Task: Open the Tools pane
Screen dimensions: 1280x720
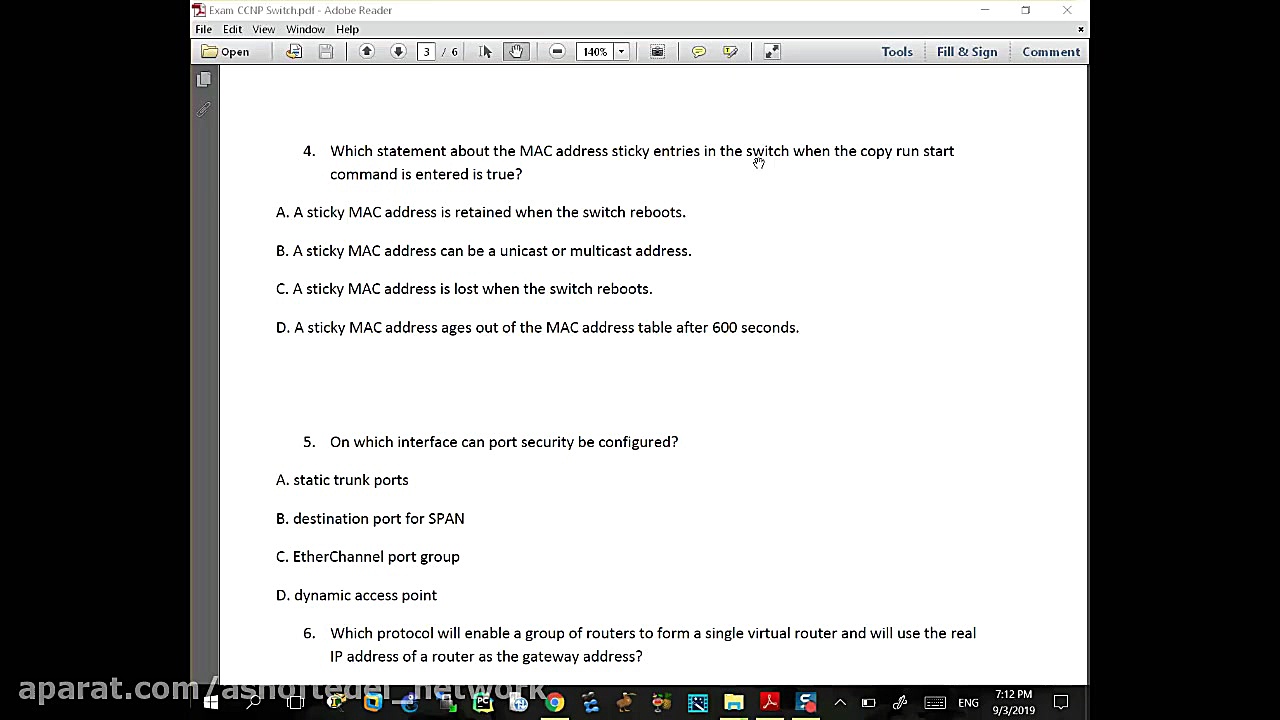Action: click(897, 52)
